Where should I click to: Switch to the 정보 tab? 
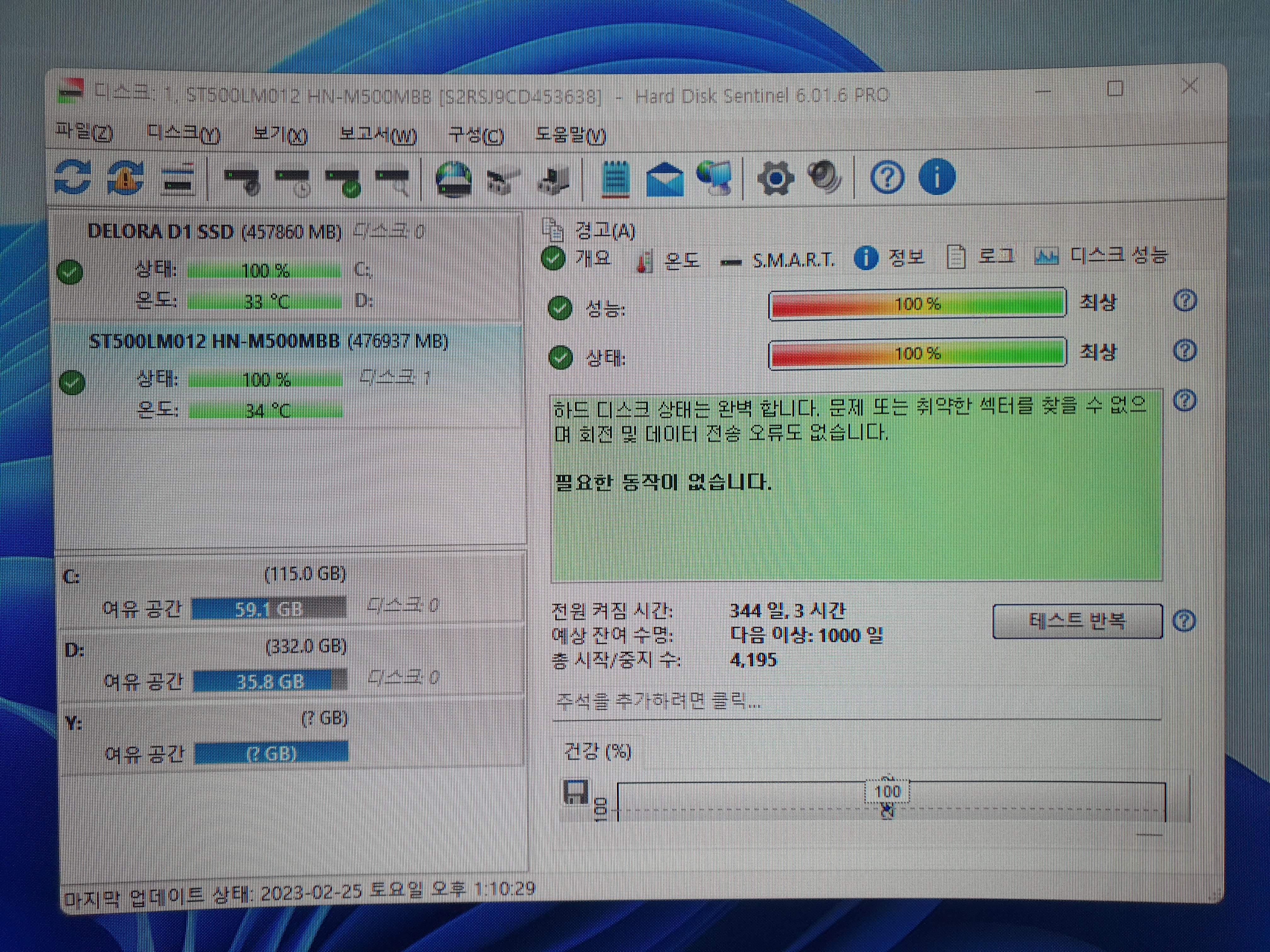(889, 258)
